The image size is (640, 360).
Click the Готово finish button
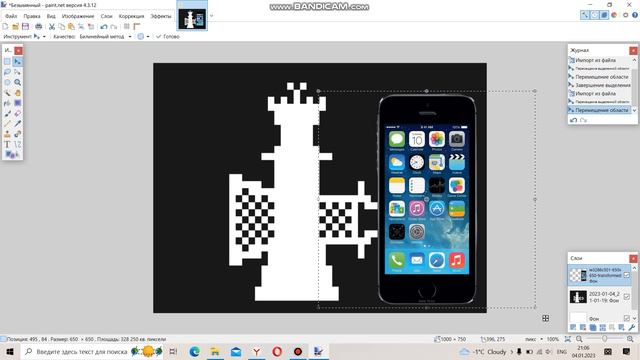168,36
